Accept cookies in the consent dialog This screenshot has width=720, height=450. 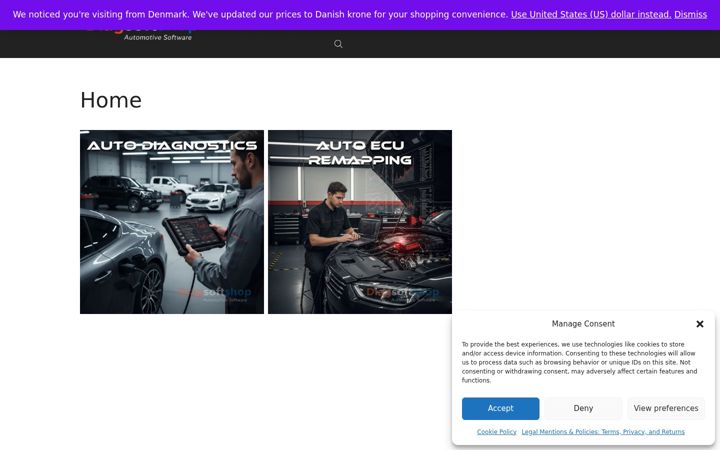point(501,408)
